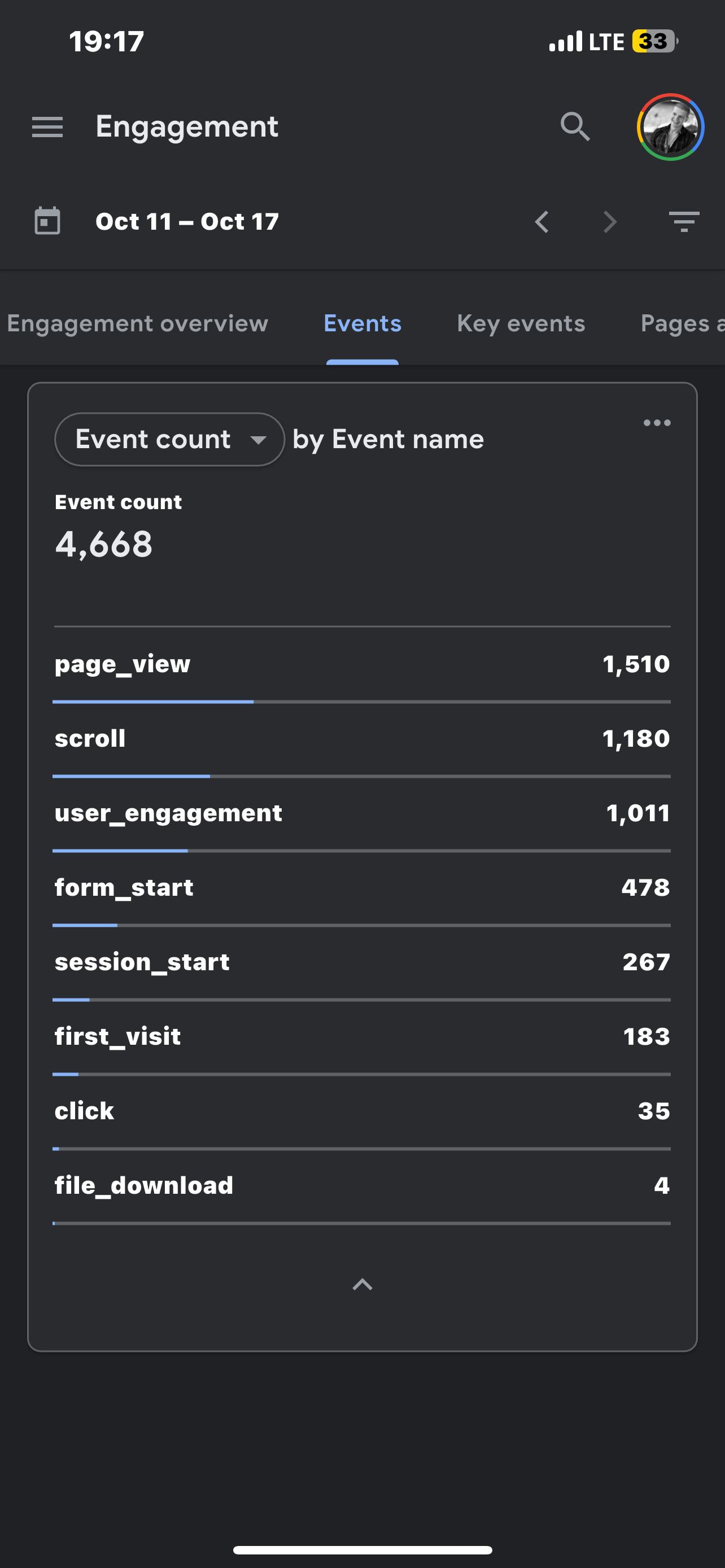725x1568 pixels.
Task: Switch to the Pages tab
Action: click(x=683, y=324)
